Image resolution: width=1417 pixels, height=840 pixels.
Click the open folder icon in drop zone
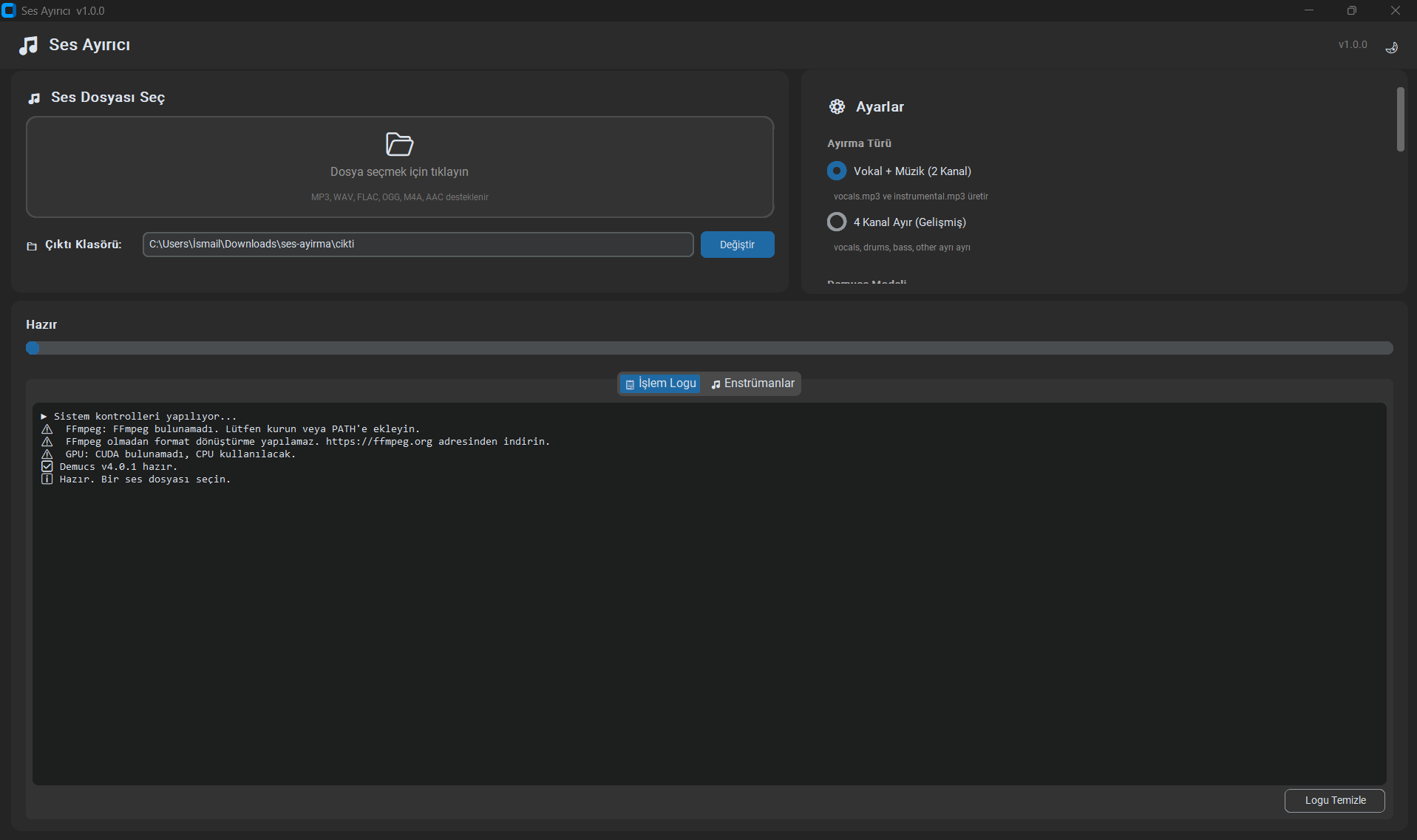[399, 144]
